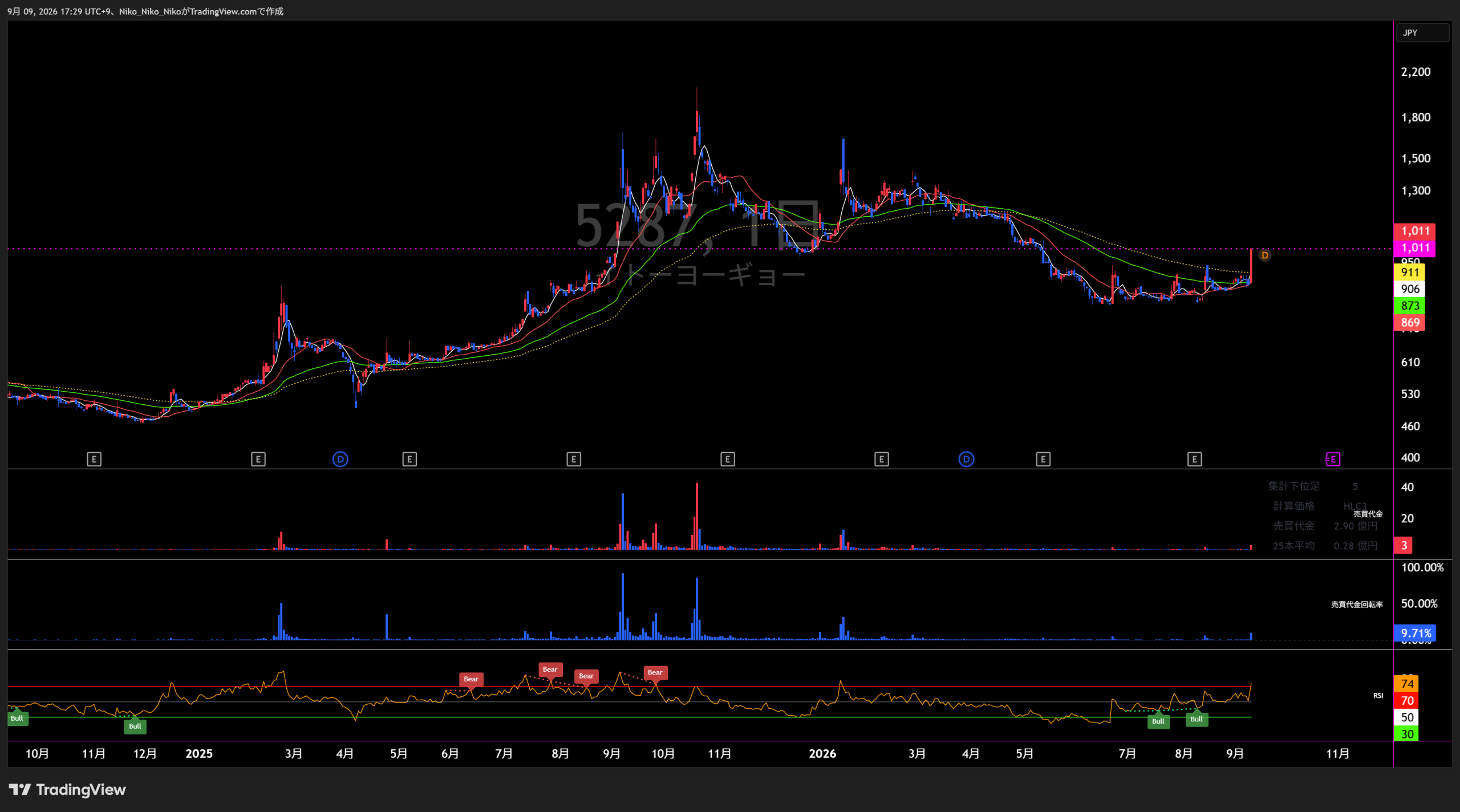Click the yellow 911 moving average label
Screen dimensions: 1460x812
point(1409,273)
